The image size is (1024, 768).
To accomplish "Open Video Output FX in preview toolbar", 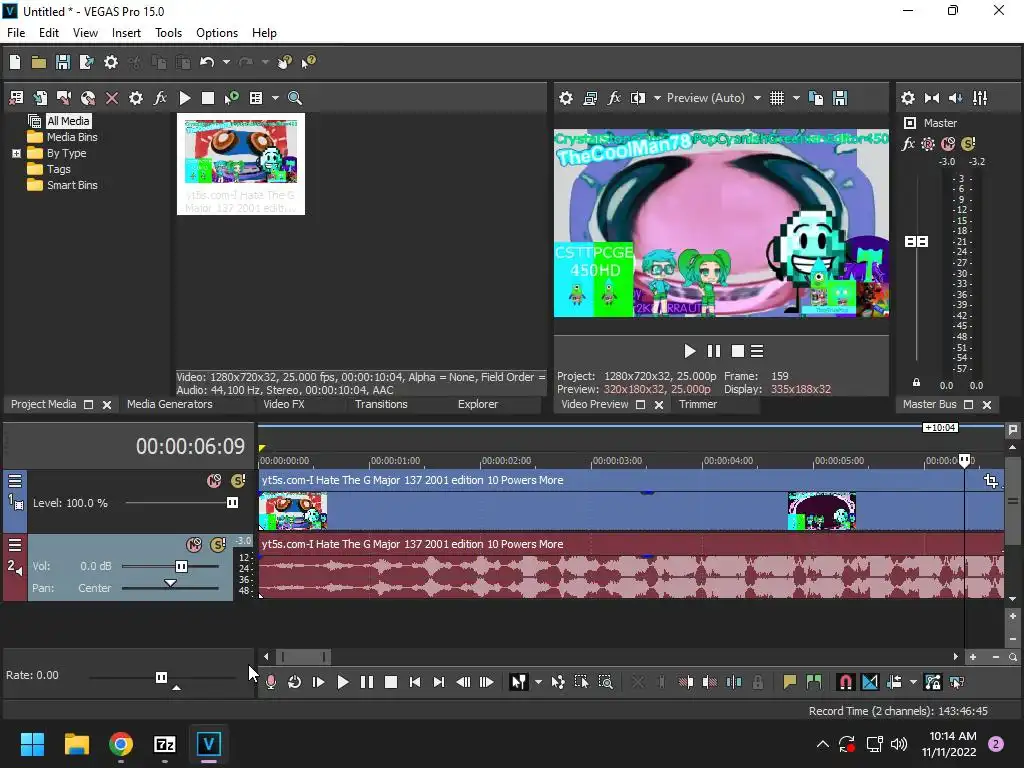I will [x=614, y=98].
